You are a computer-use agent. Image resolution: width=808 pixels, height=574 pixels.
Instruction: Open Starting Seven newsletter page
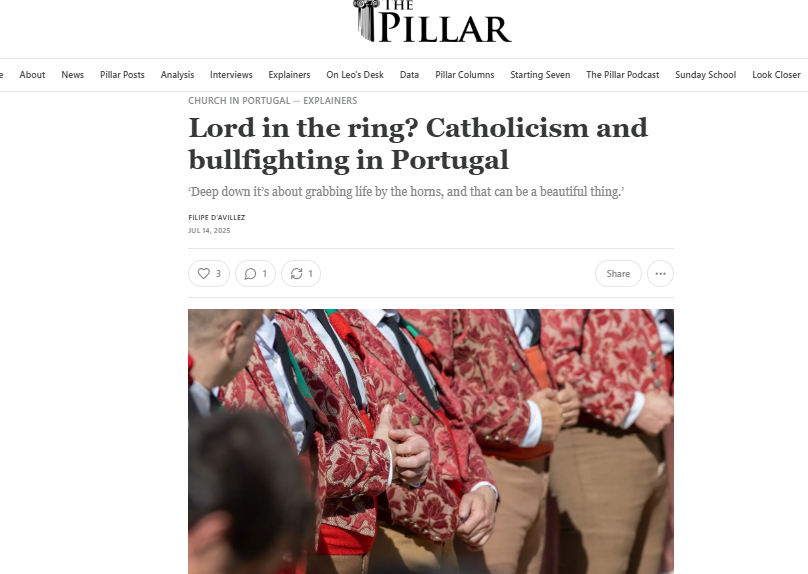(540, 75)
